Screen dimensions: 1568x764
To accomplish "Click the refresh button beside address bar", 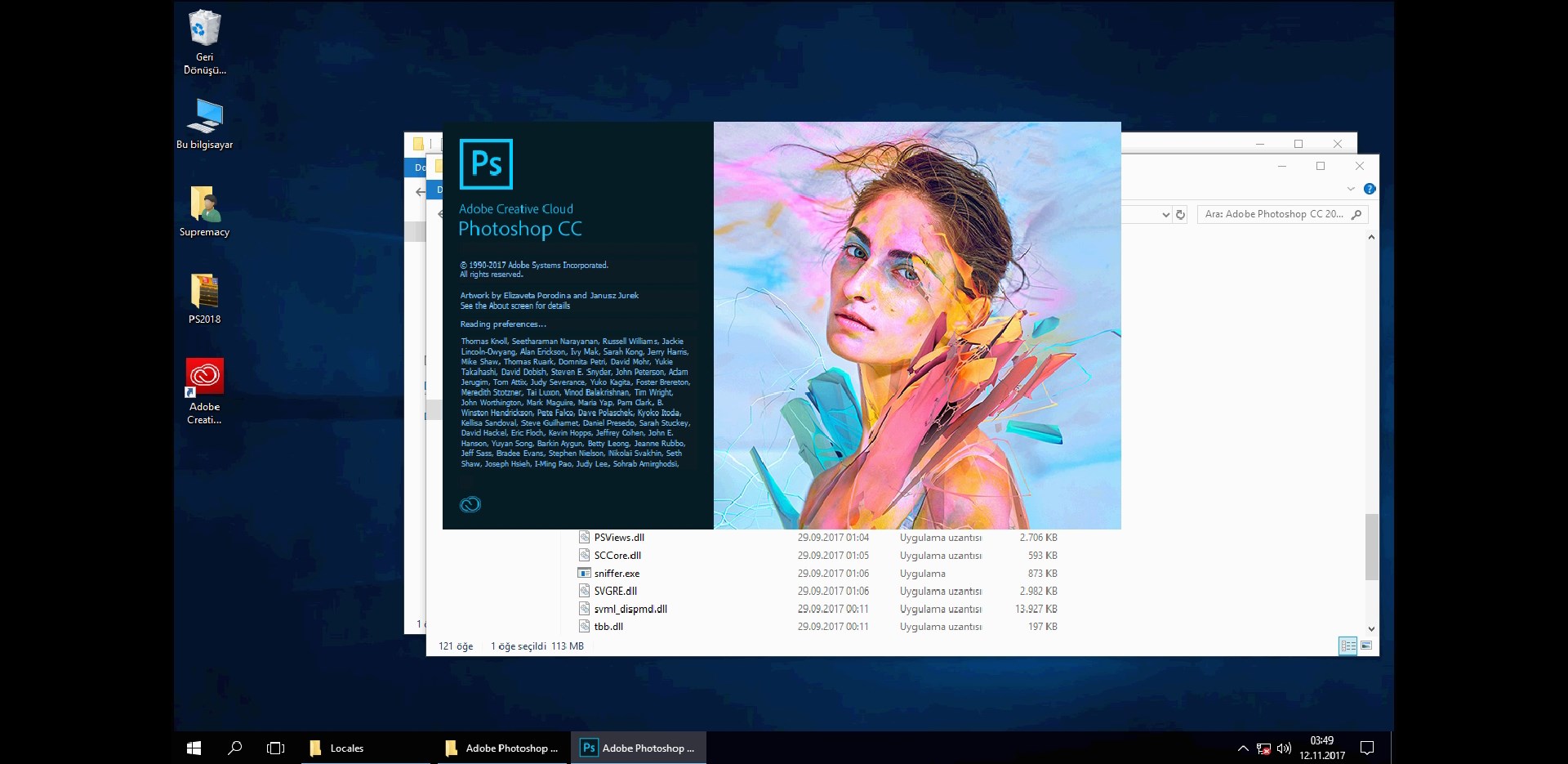I will coord(1180,215).
